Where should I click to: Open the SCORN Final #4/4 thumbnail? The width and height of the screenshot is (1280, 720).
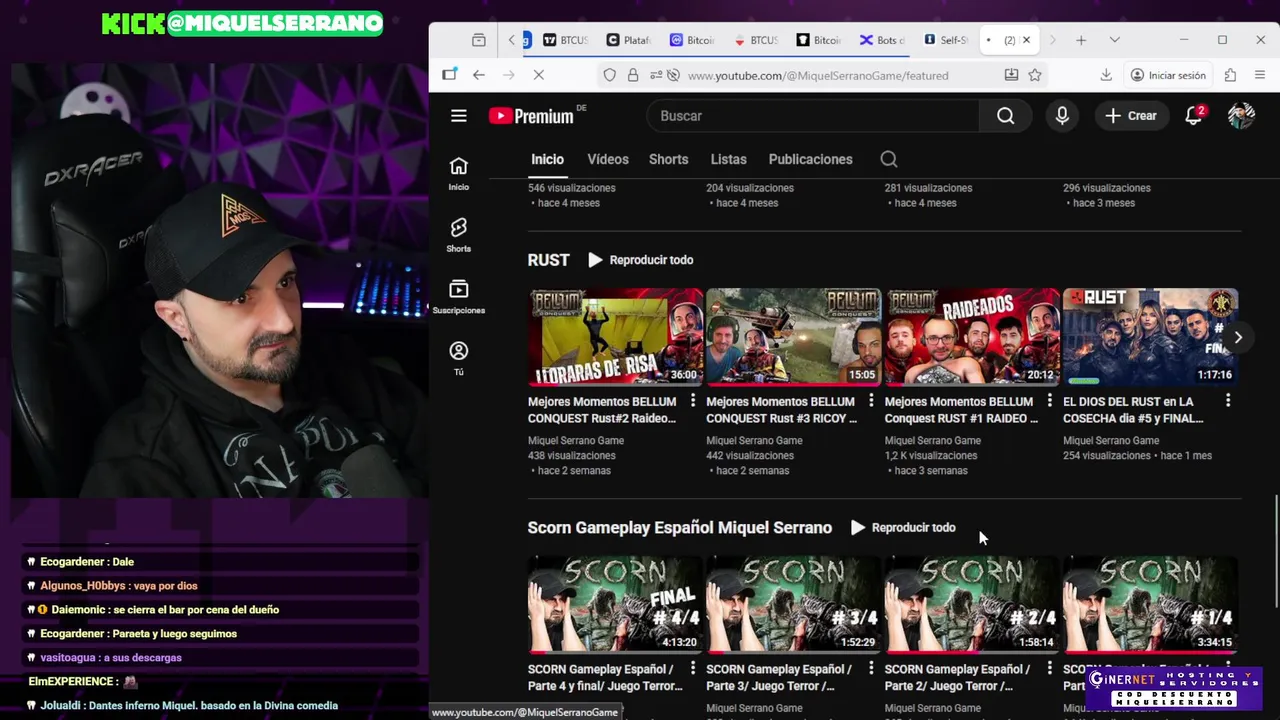pyautogui.click(x=616, y=604)
